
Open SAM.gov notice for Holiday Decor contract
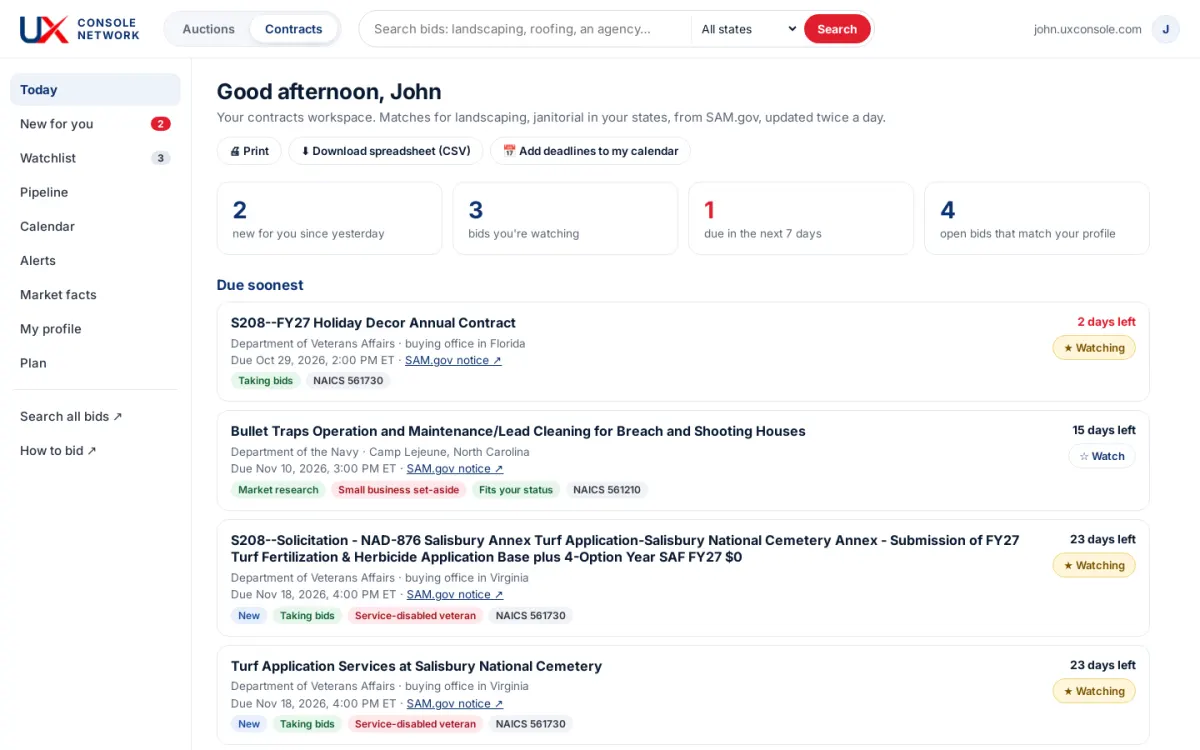coord(453,360)
